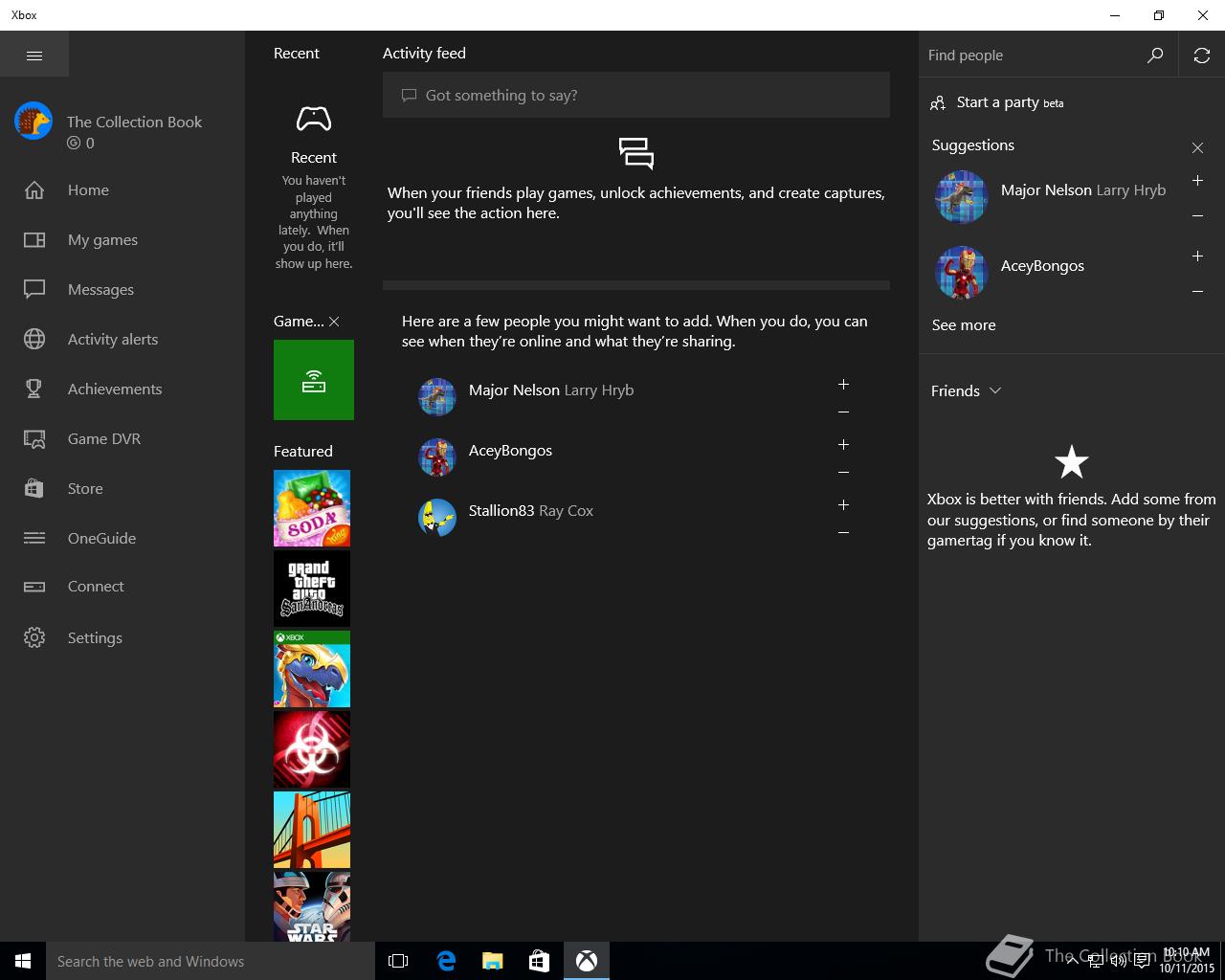The image size is (1225, 980).
Task: Open the biohazard Plague game tile
Action: click(x=312, y=749)
